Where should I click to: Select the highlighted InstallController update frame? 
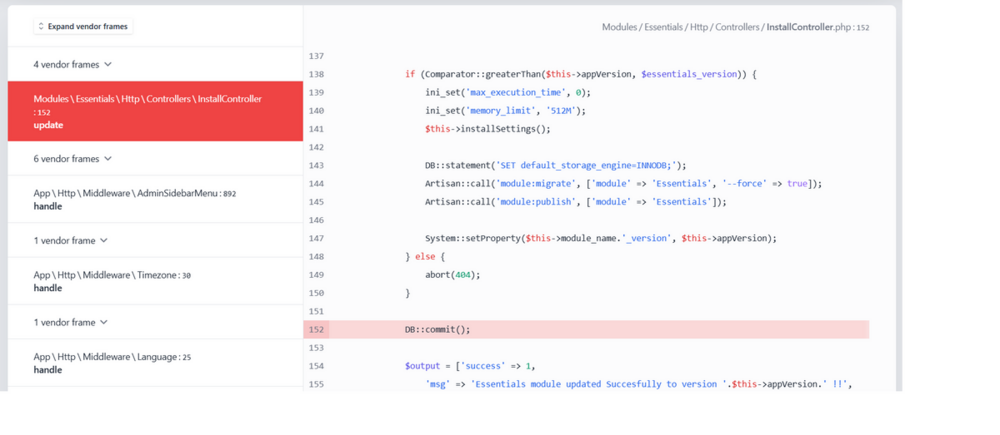pyautogui.click(x=155, y=112)
